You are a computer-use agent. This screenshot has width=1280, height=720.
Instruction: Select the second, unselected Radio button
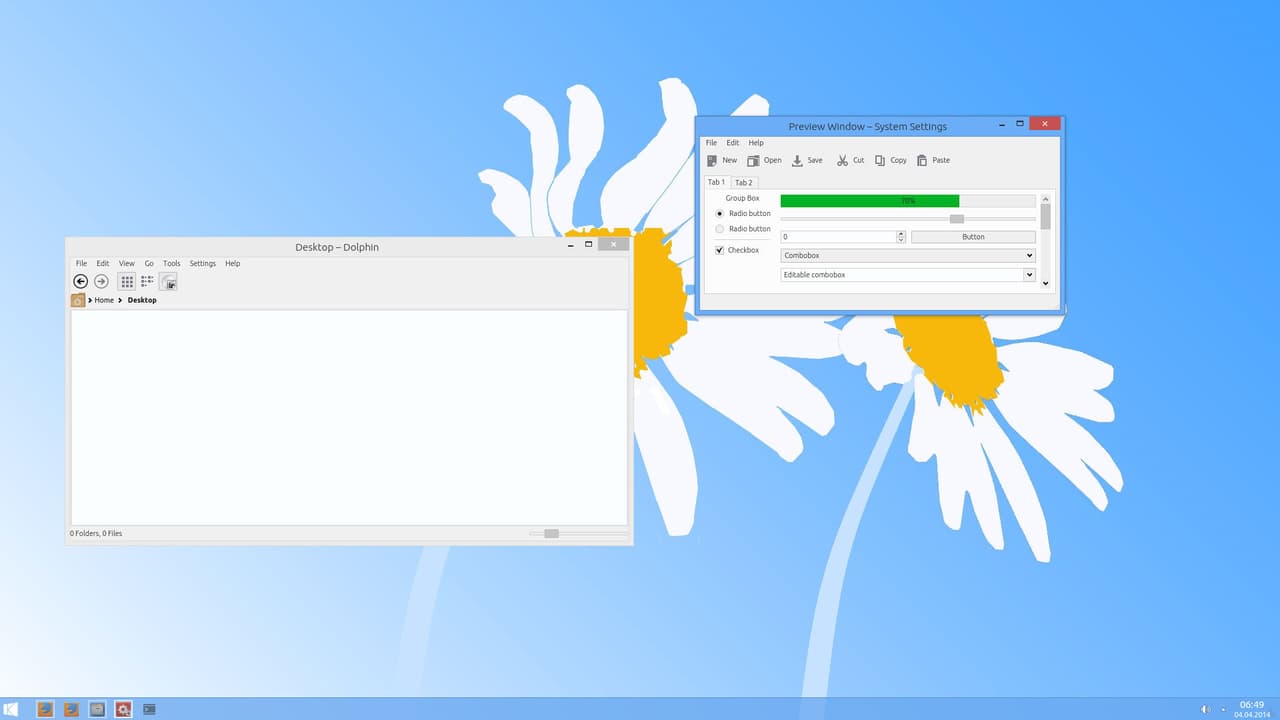720,229
